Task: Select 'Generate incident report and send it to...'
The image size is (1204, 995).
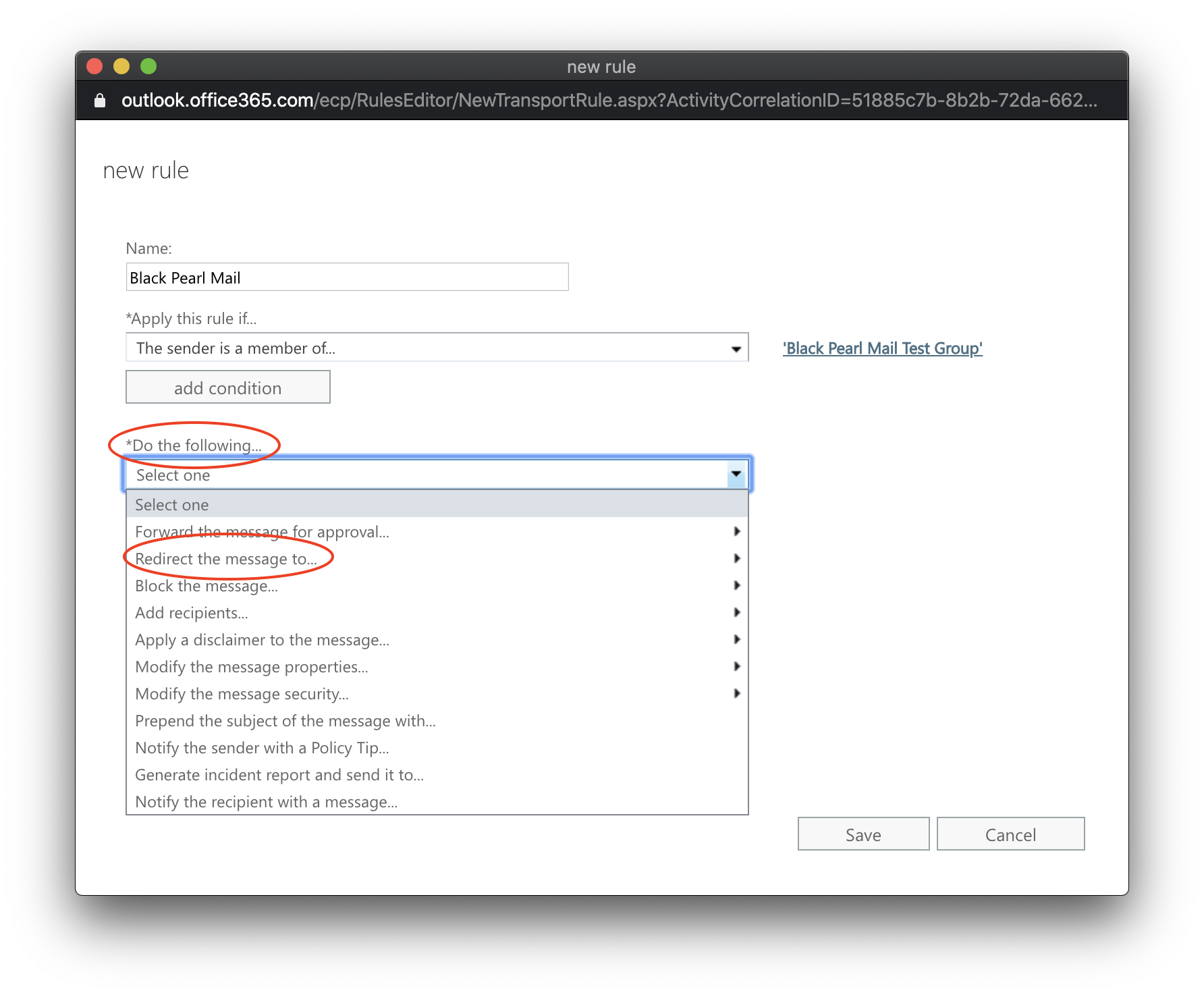Action: (x=437, y=774)
